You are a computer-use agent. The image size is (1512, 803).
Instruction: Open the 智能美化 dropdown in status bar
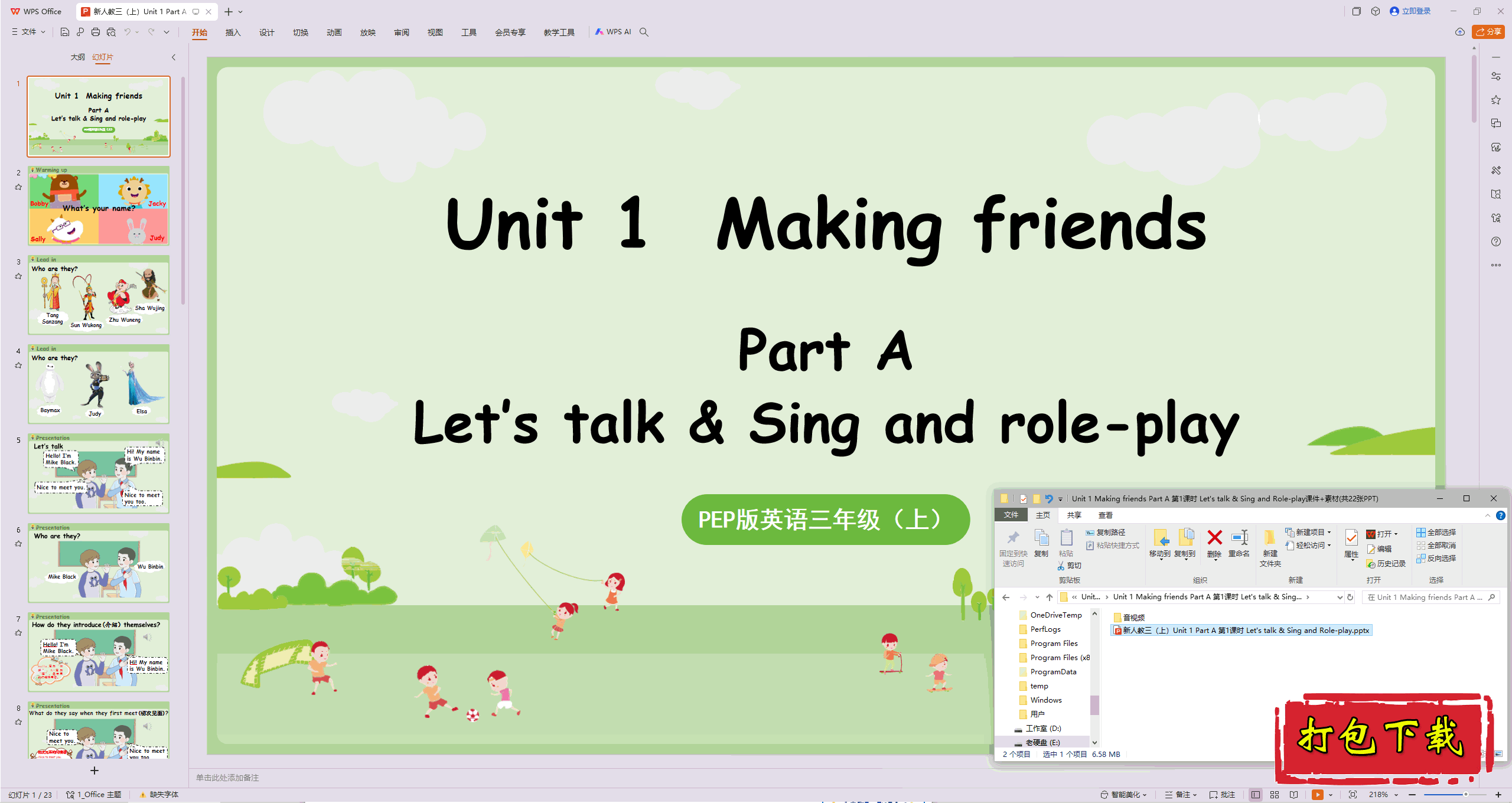tap(1123, 795)
